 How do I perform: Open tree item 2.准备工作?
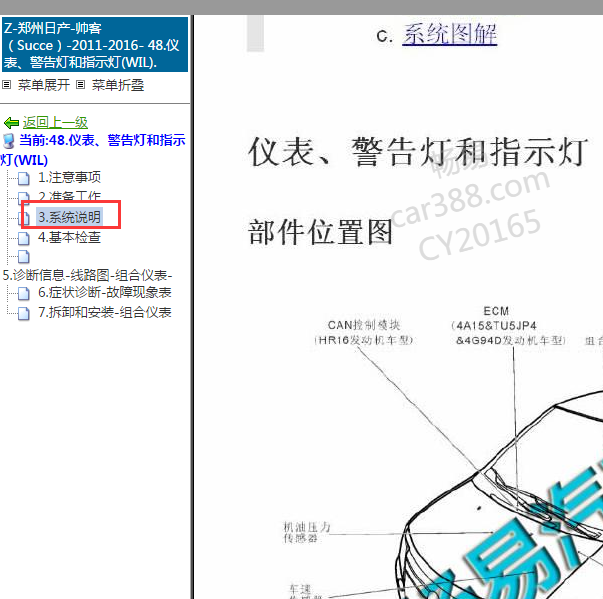click(x=69, y=196)
